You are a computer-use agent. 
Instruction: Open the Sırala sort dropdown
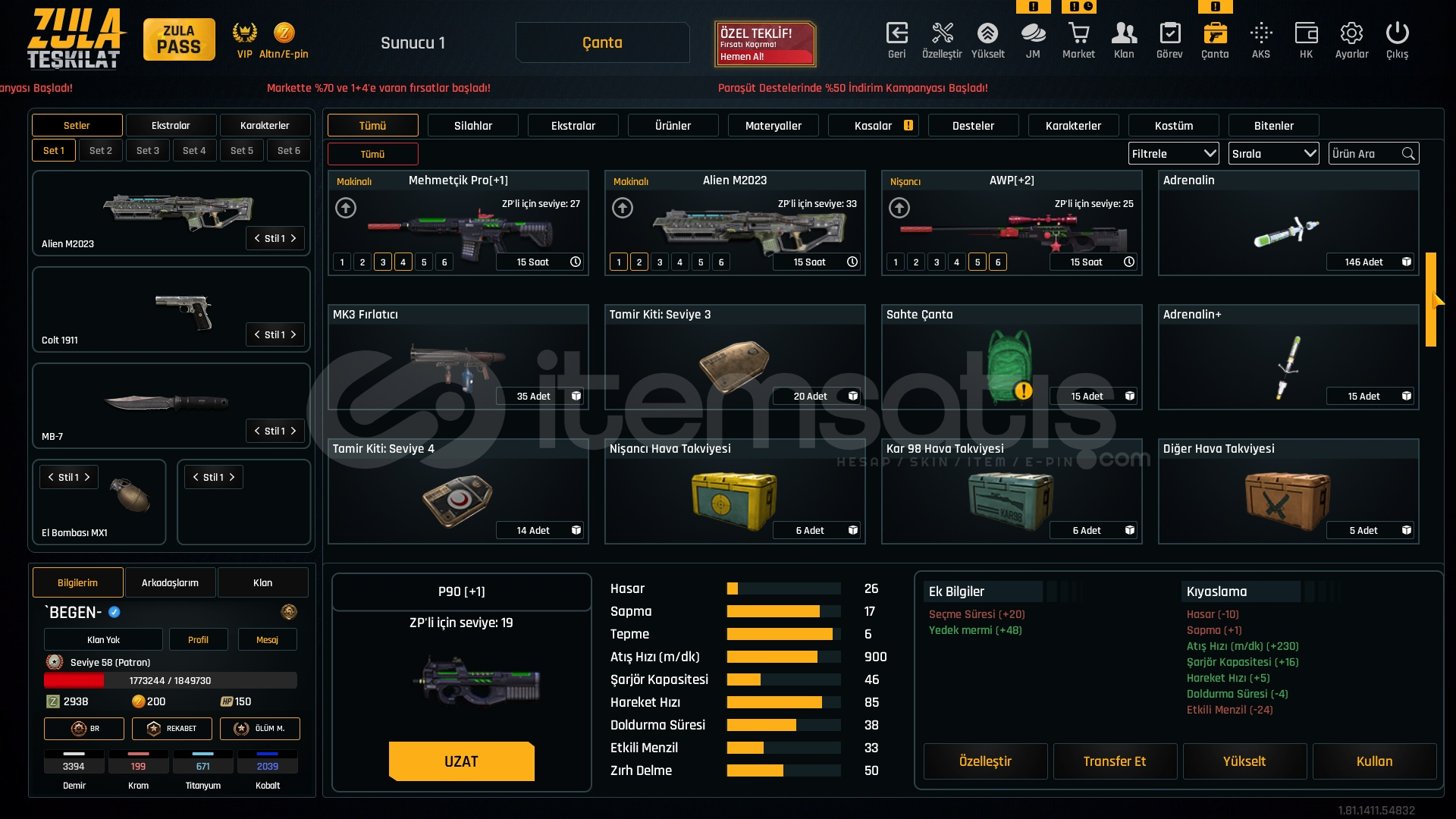[1273, 154]
